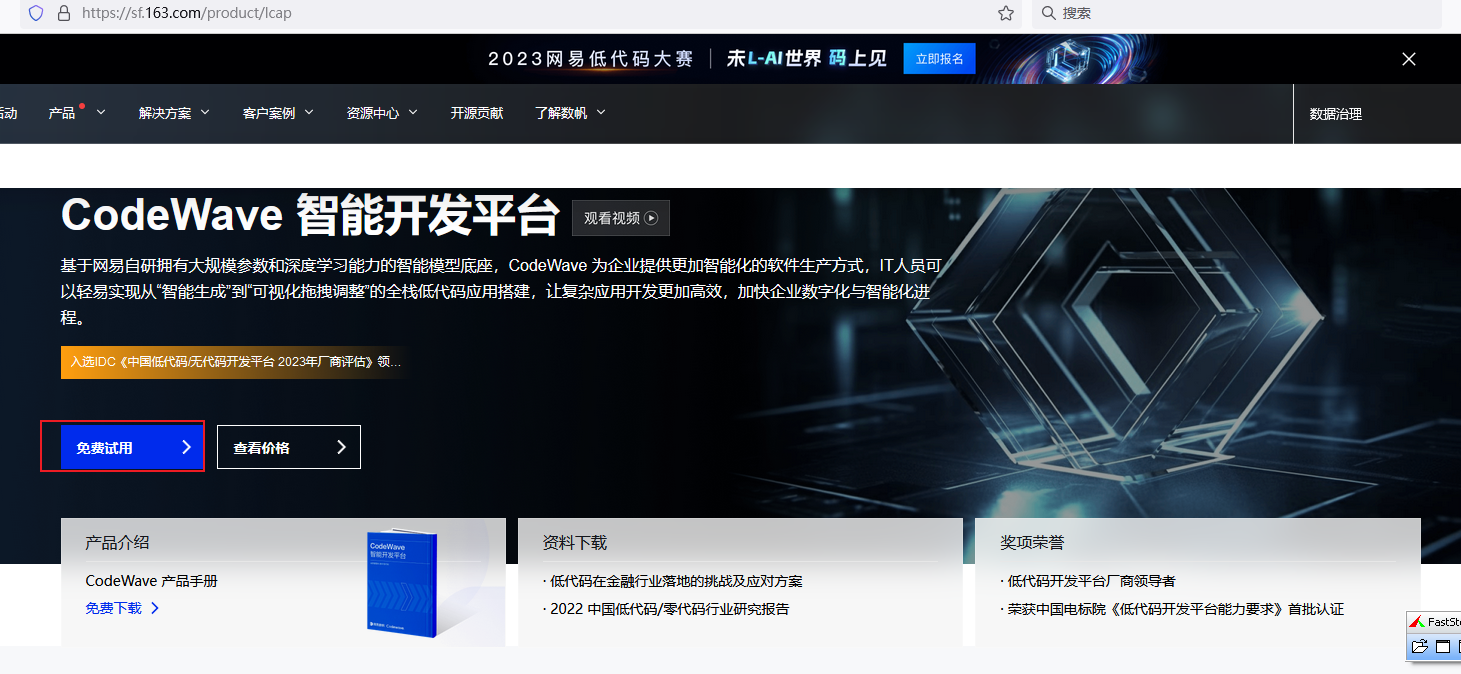
Task: Bookmark this page via the star icon
Action: 1007,14
